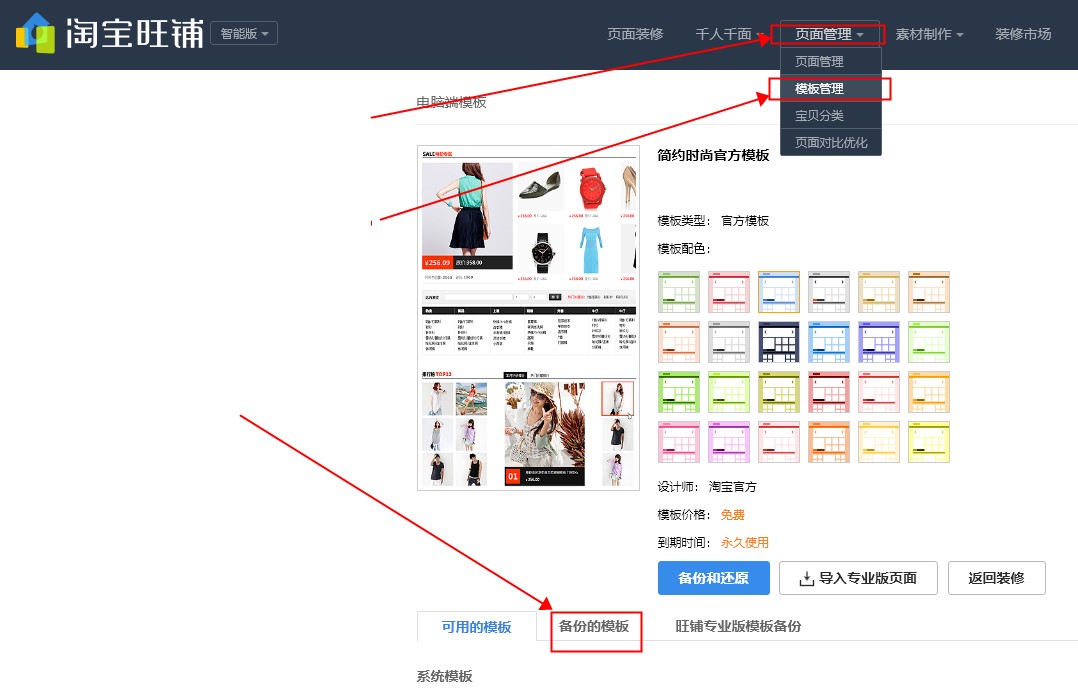This screenshot has height=690, width=1078.
Task: Go to the 装修市场 section
Action: [1022, 33]
